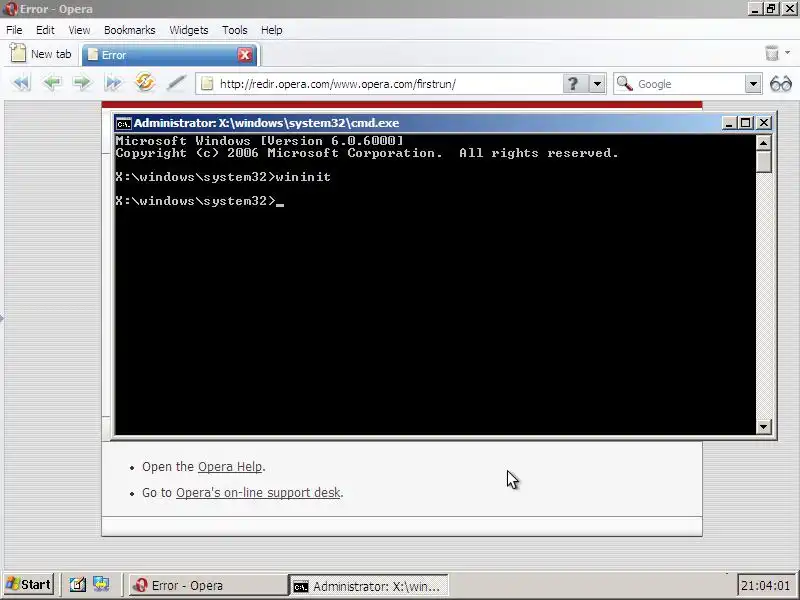Follow the Opera Help link
The image size is (800, 600).
[x=230, y=467]
